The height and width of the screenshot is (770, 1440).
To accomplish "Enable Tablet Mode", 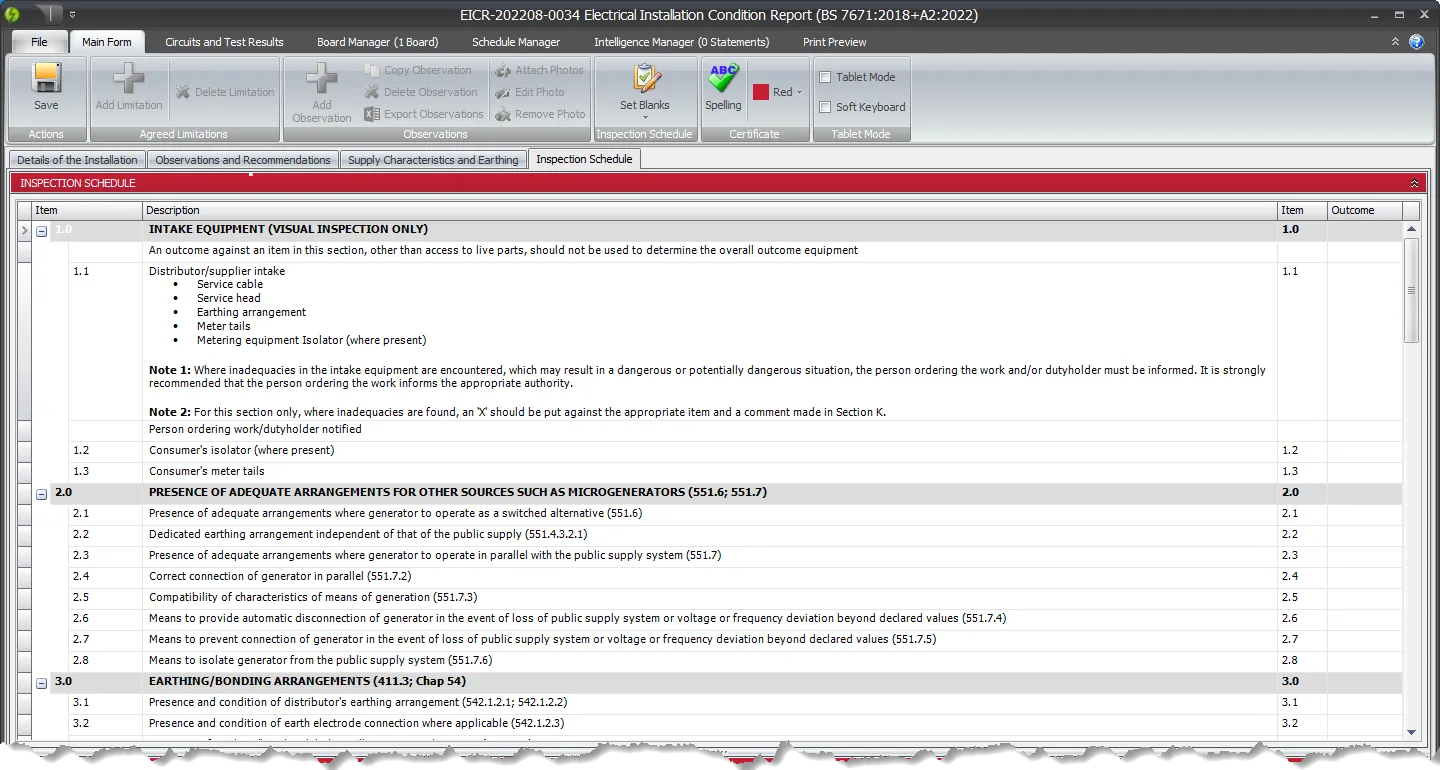I will point(824,77).
